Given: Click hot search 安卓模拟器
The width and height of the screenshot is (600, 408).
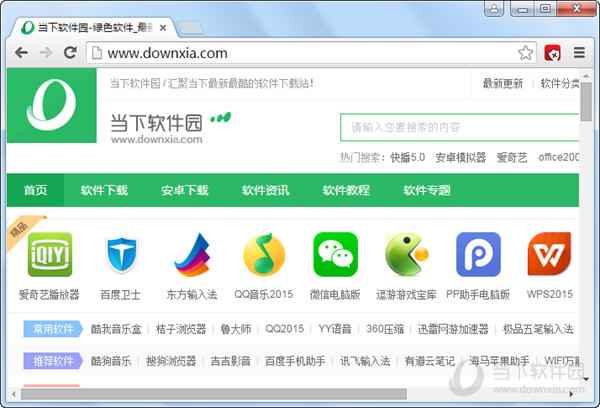Looking at the screenshot, I should pyautogui.click(x=461, y=157).
